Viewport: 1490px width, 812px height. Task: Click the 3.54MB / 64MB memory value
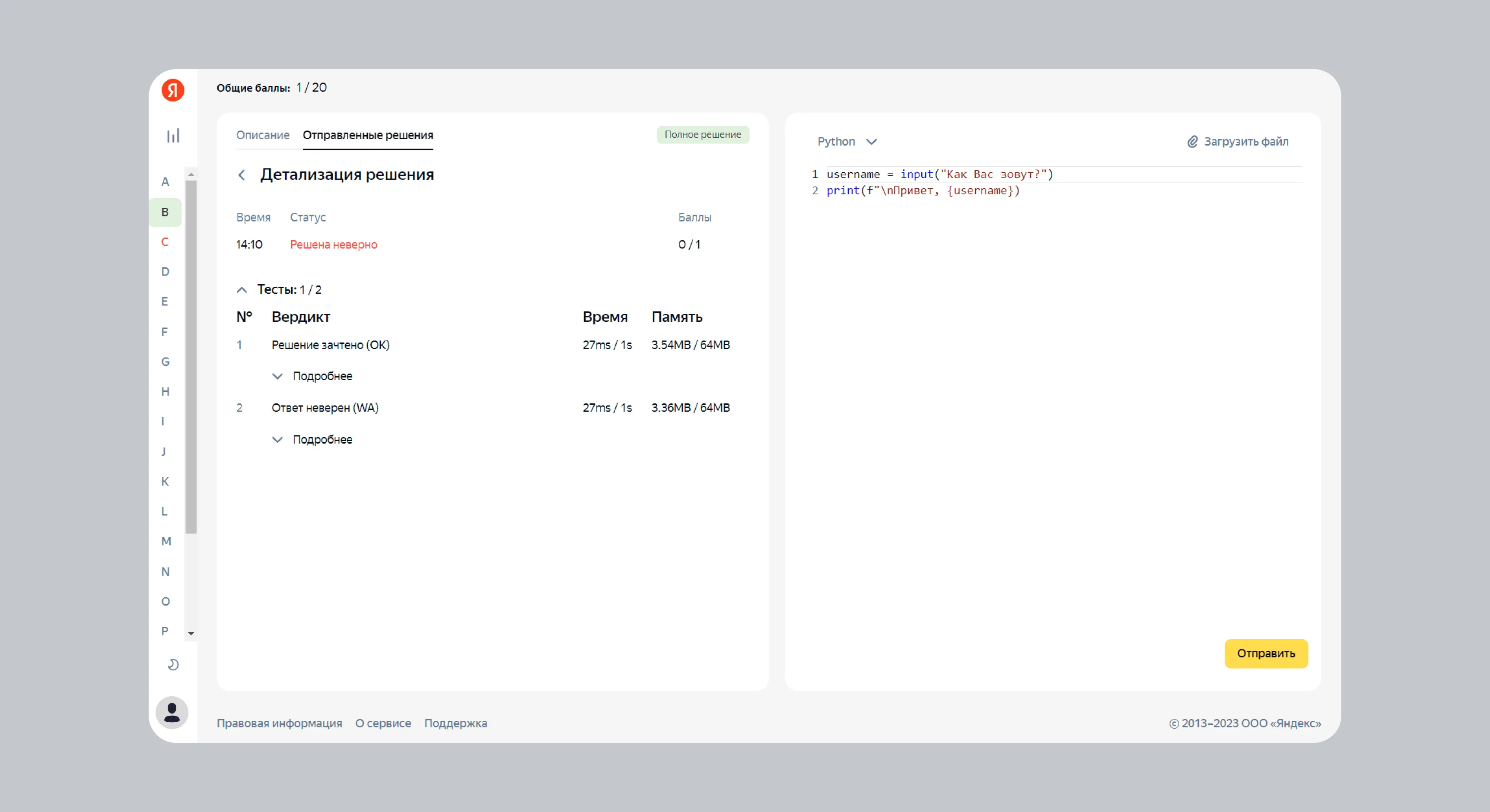click(691, 345)
